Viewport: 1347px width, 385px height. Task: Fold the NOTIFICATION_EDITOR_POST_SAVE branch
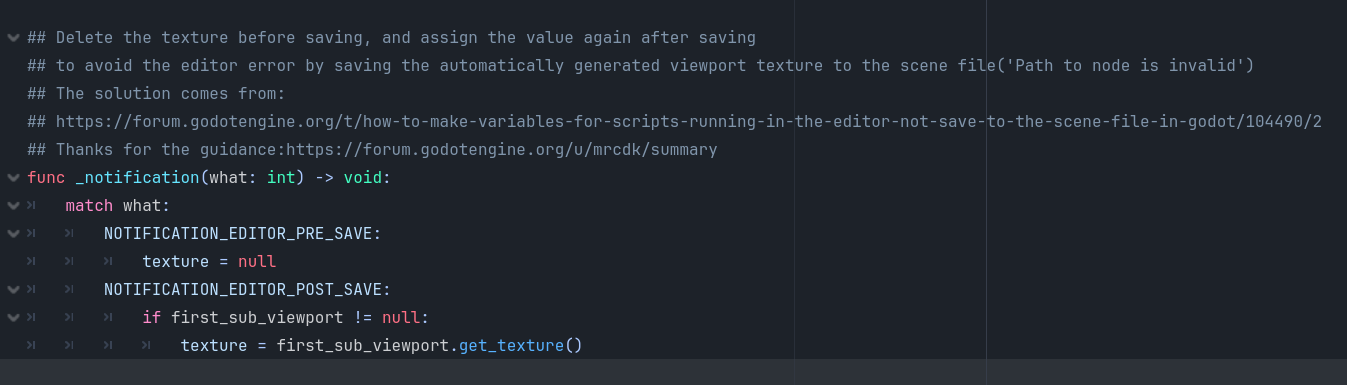coord(12,290)
